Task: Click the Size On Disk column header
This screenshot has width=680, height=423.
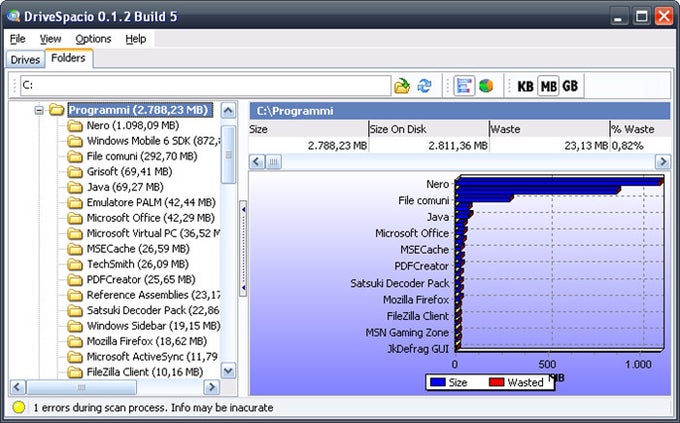Action: pyautogui.click(x=429, y=129)
